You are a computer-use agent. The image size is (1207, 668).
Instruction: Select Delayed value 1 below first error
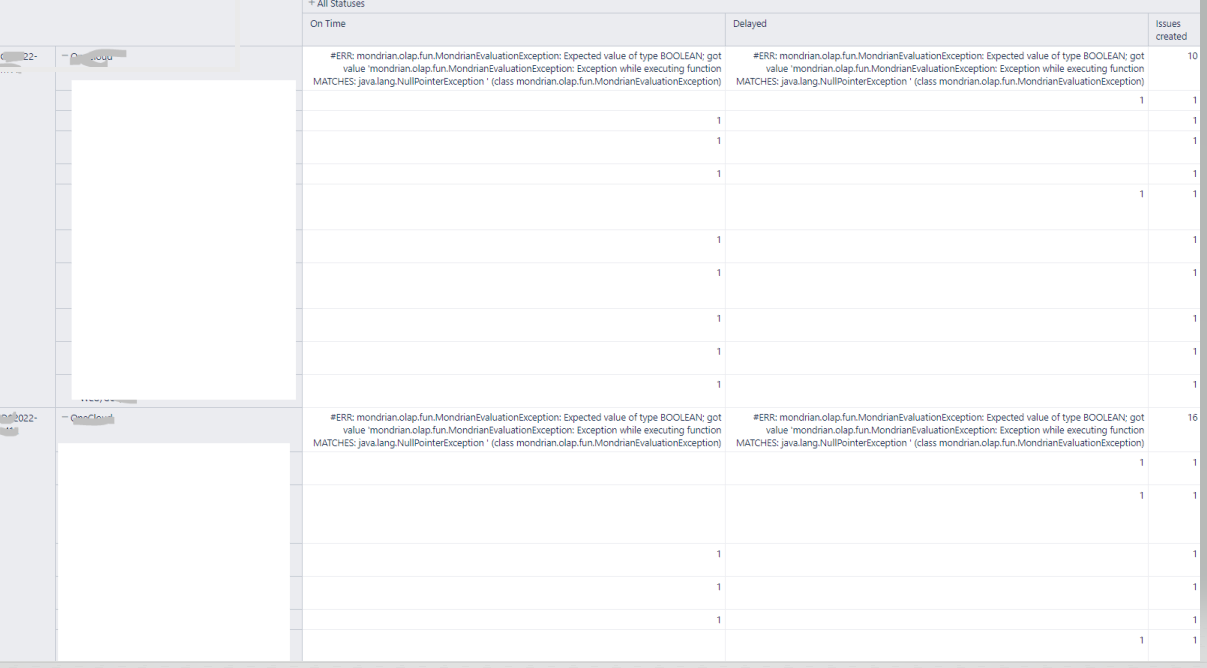tap(937, 101)
